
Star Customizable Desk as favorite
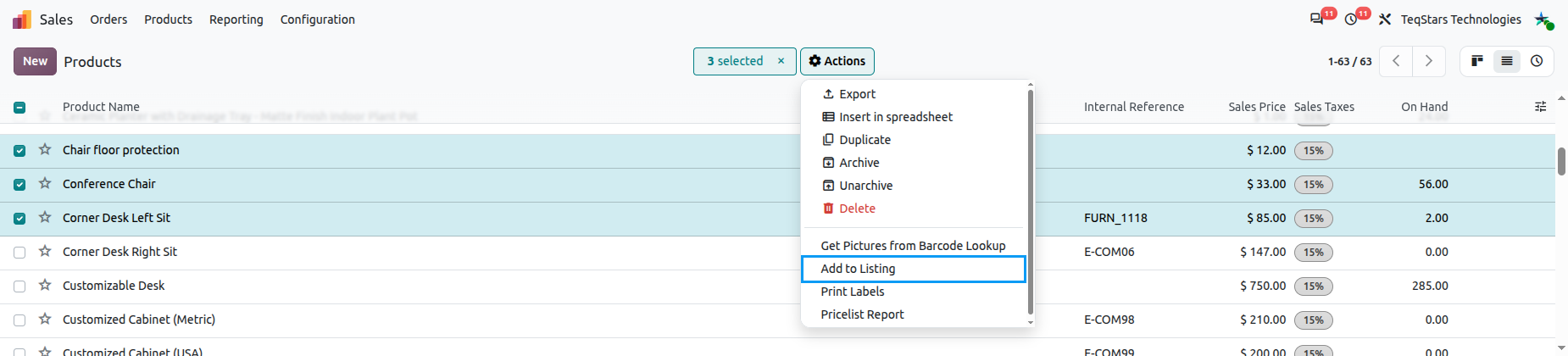(45, 286)
